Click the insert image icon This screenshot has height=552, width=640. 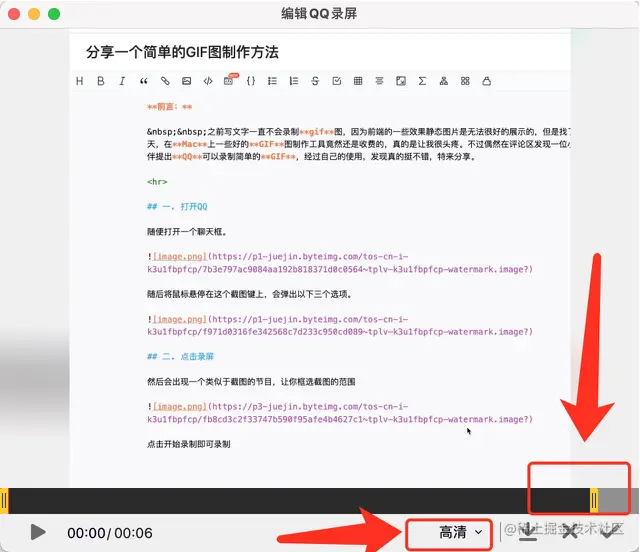187,81
